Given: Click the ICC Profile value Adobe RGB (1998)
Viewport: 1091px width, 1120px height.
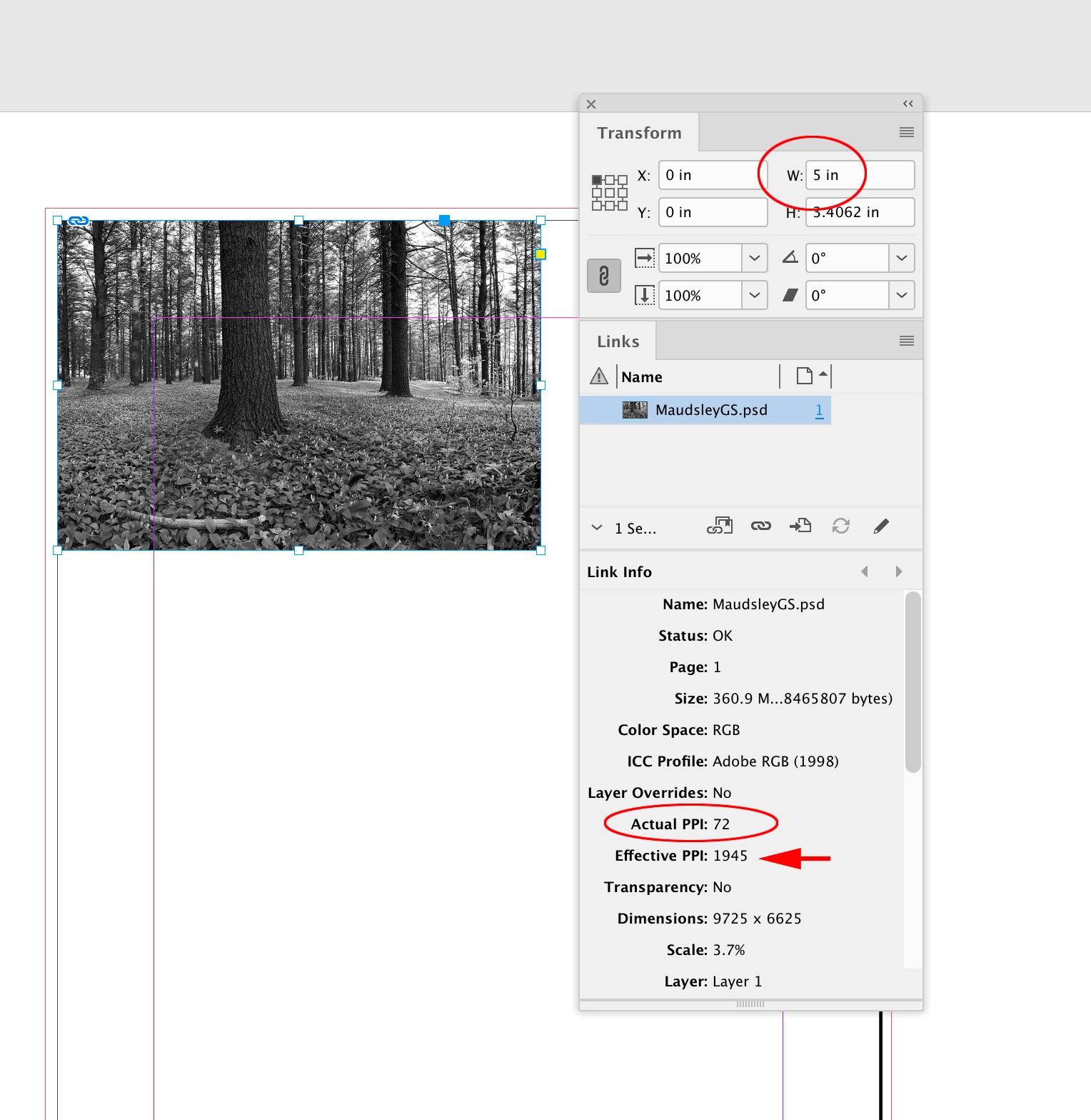Looking at the screenshot, I should pos(775,761).
